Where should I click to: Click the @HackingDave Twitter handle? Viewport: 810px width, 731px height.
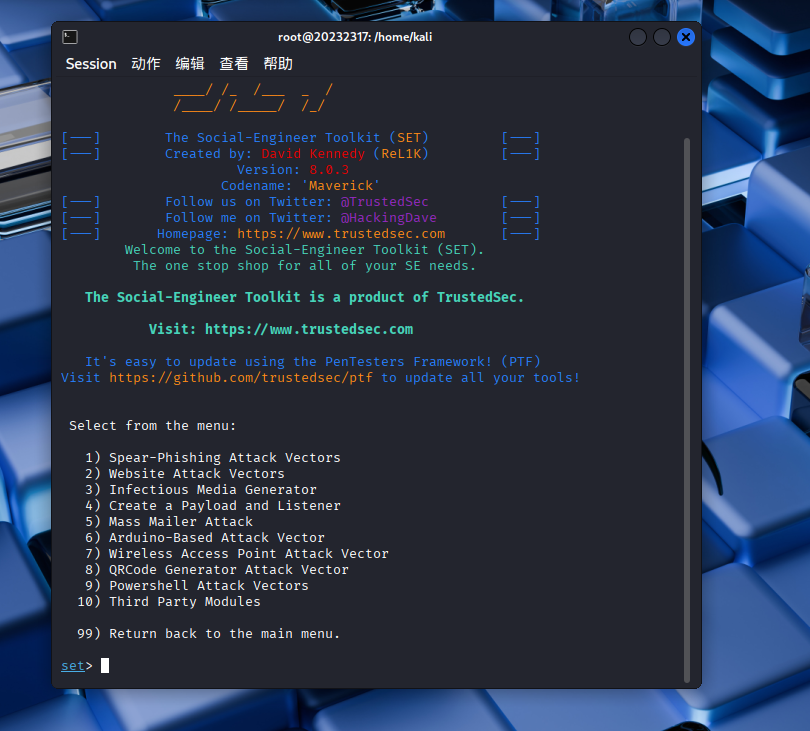pos(388,218)
